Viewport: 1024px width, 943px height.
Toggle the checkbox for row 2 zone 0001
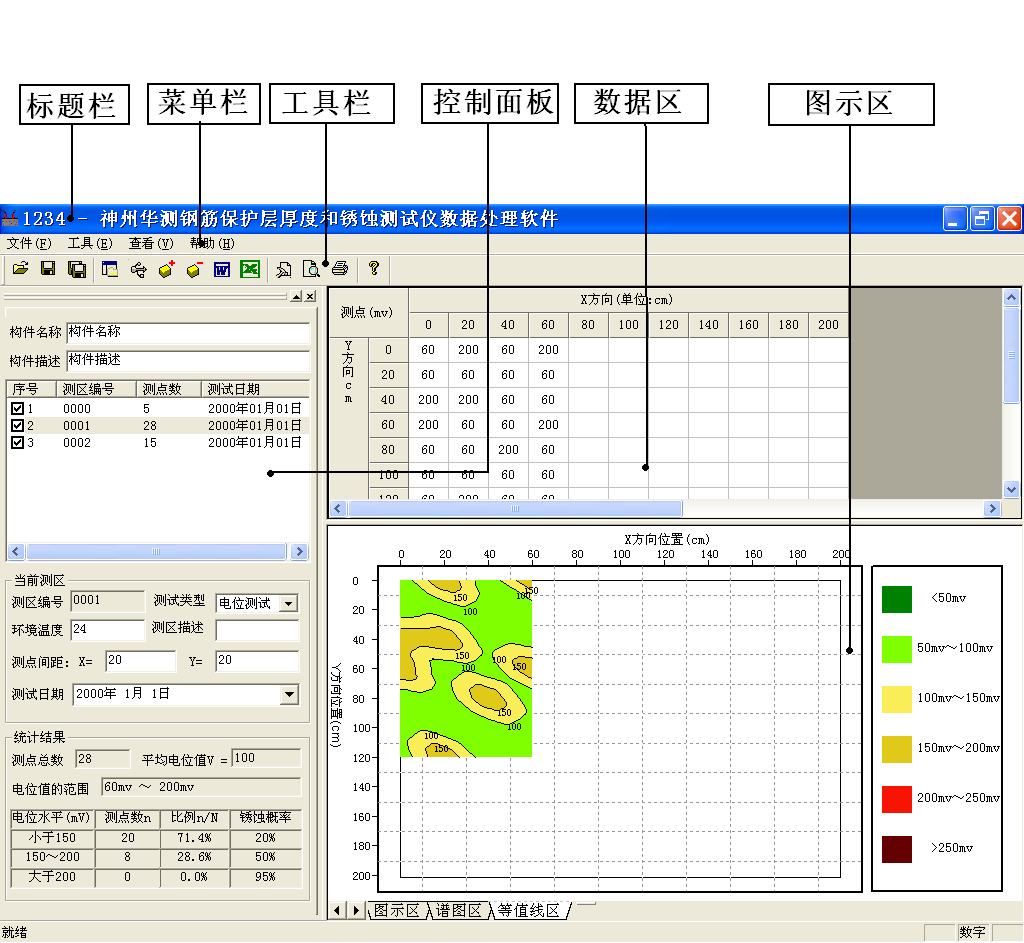(17, 426)
